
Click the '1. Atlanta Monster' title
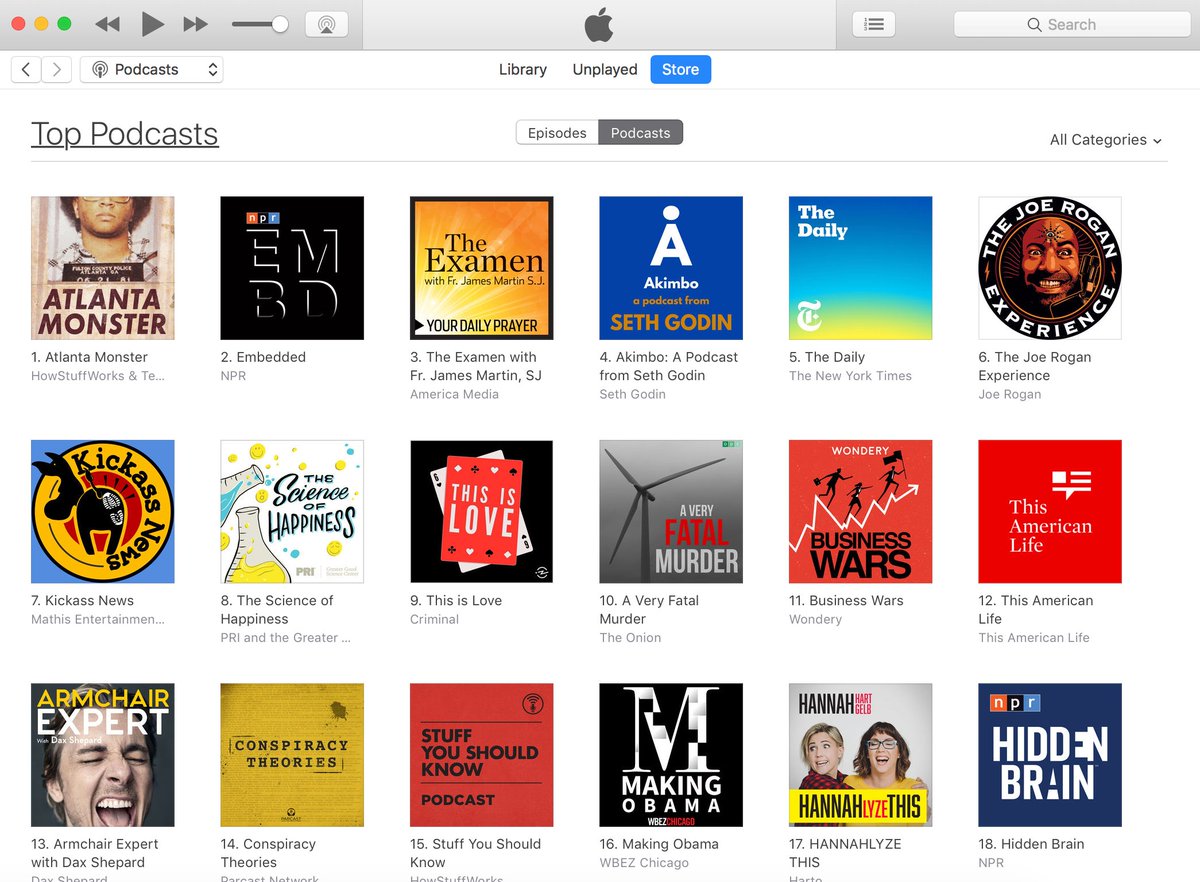pos(89,357)
